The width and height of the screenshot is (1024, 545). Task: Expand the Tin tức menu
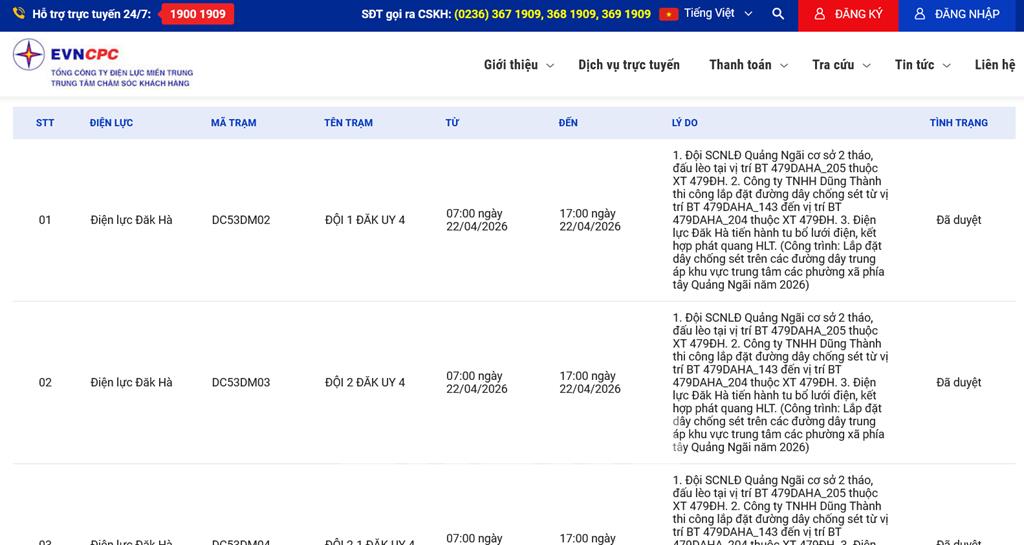(x=923, y=65)
